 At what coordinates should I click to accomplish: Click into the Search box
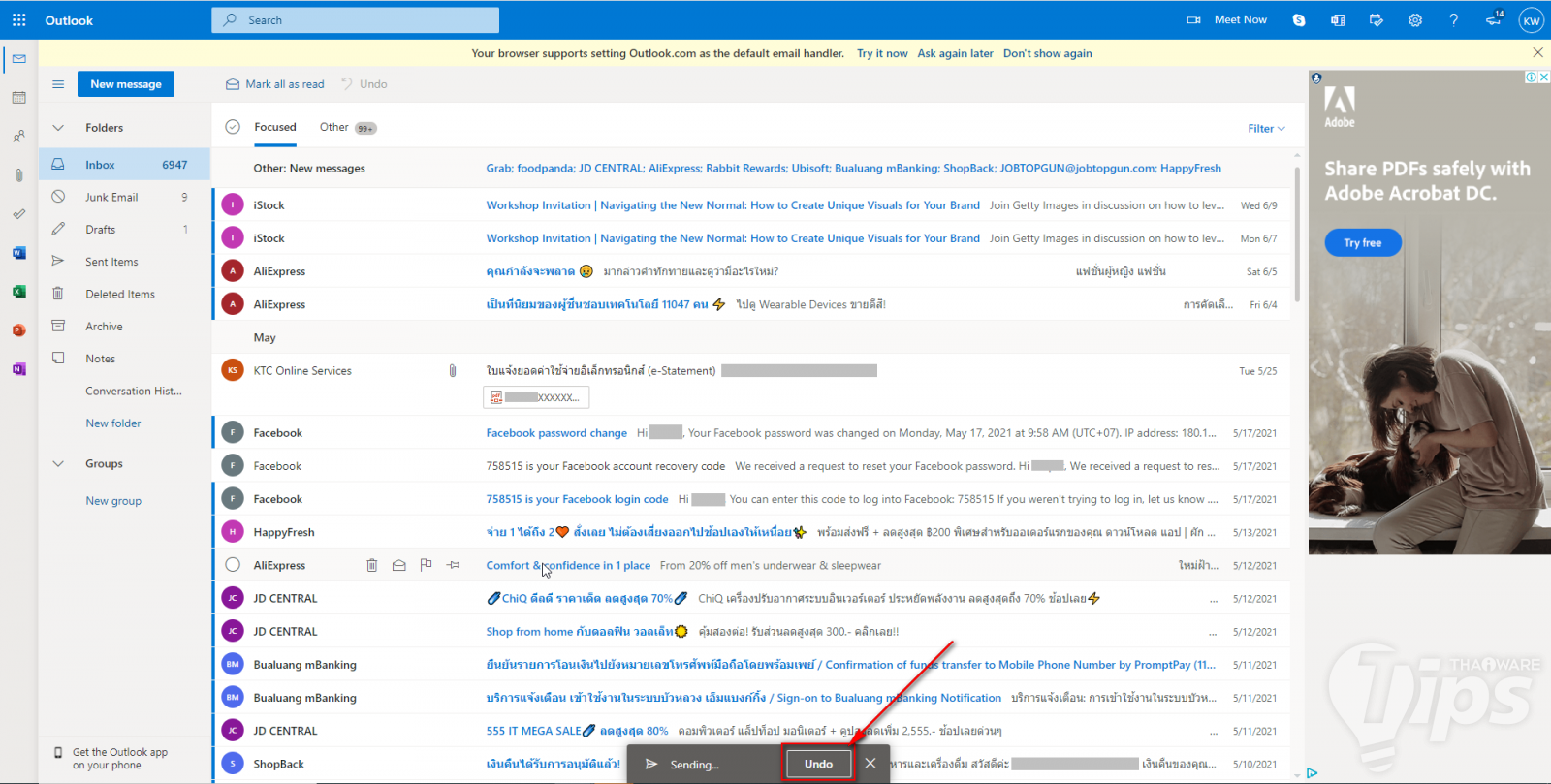(355, 19)
